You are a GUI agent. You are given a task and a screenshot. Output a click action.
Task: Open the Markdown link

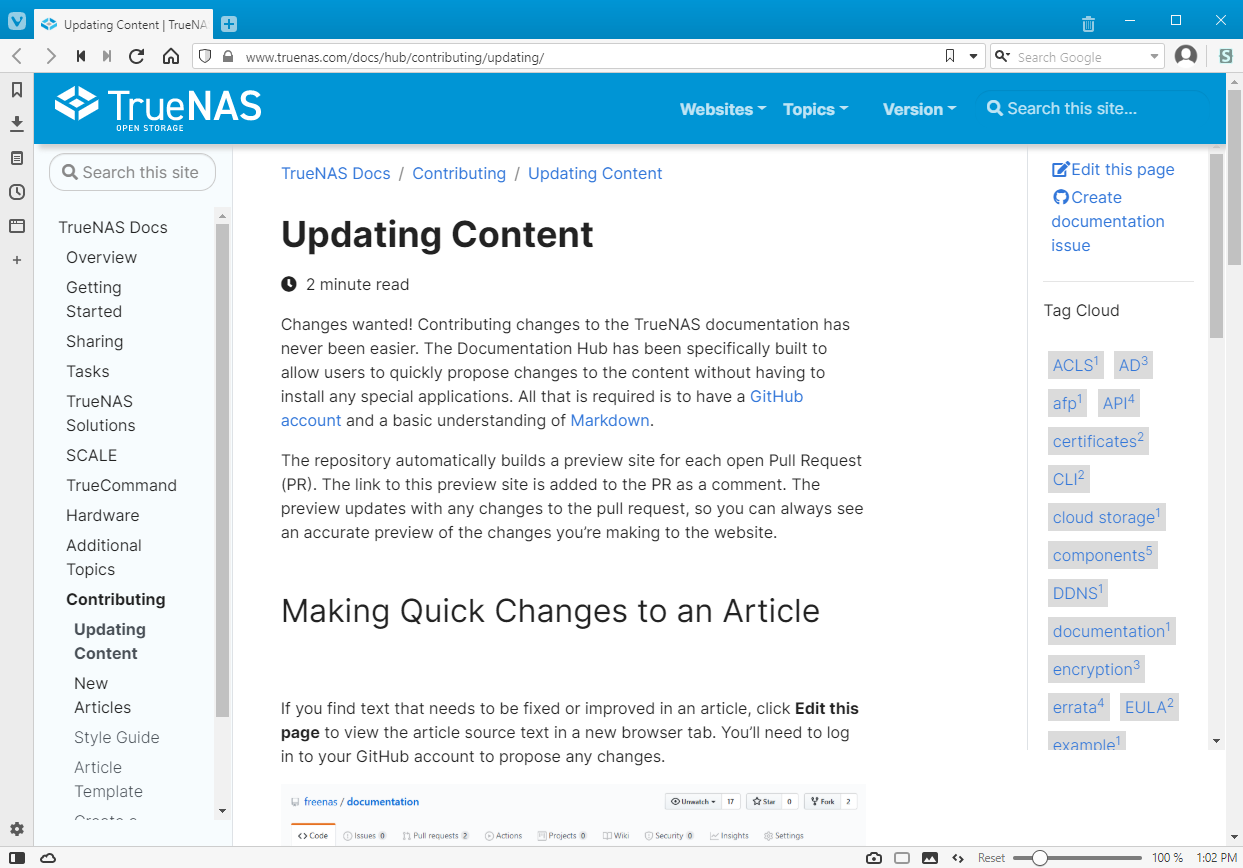pos(610,420)
